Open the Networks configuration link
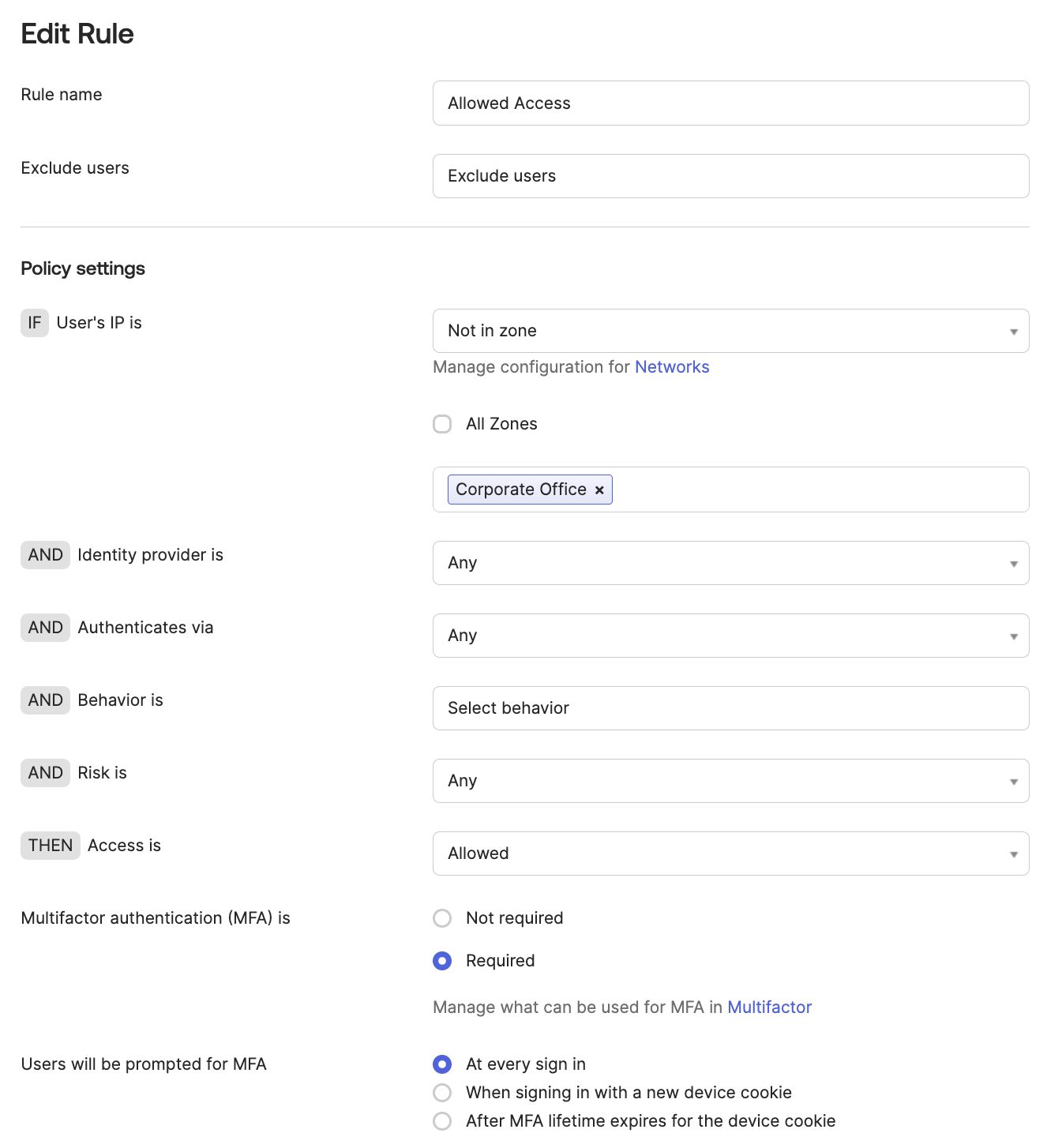 pyautogui.click(x=672, y=367)
